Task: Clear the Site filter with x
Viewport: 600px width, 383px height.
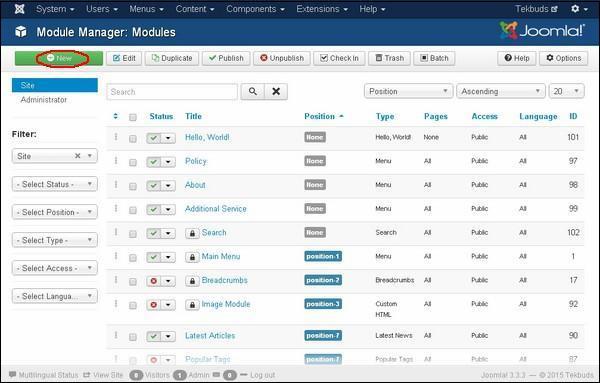Action: point(78,156)
